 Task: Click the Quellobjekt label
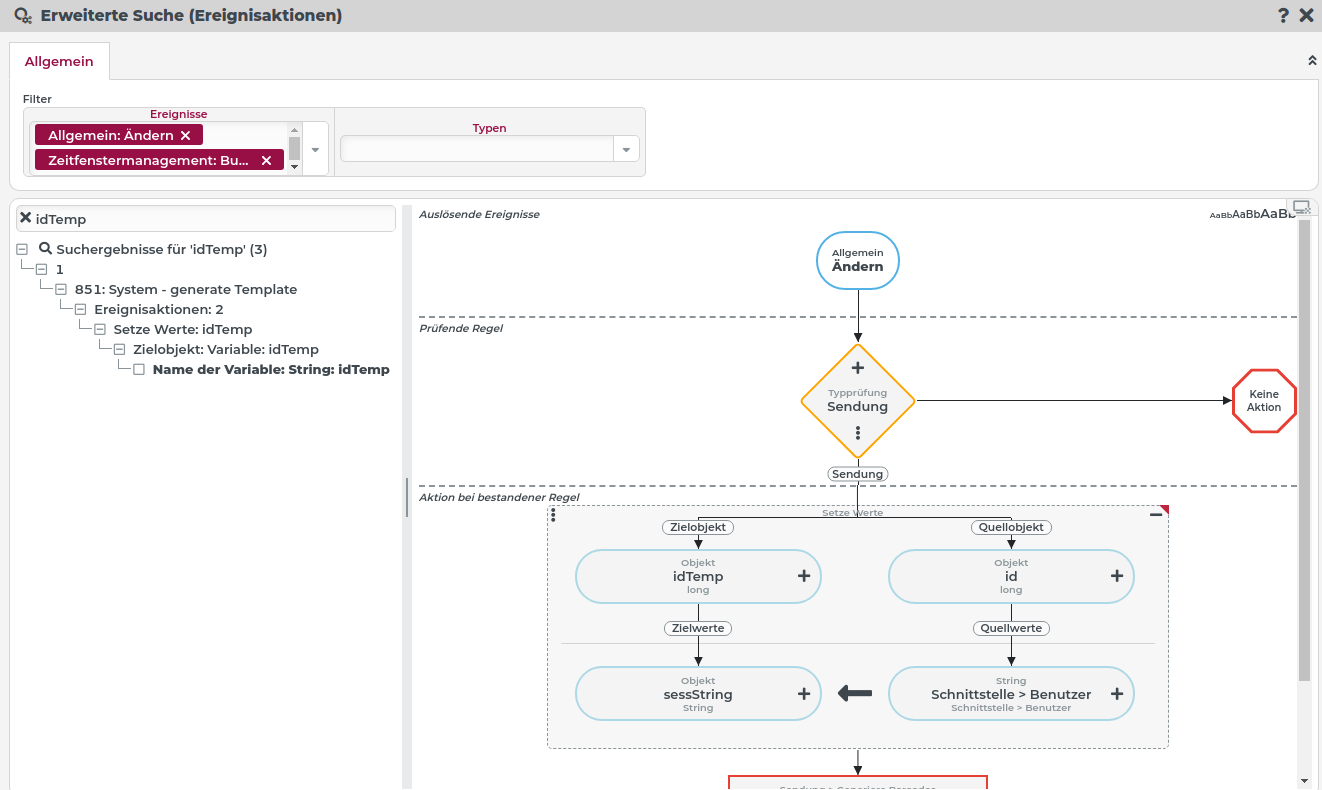[1011, 527]
